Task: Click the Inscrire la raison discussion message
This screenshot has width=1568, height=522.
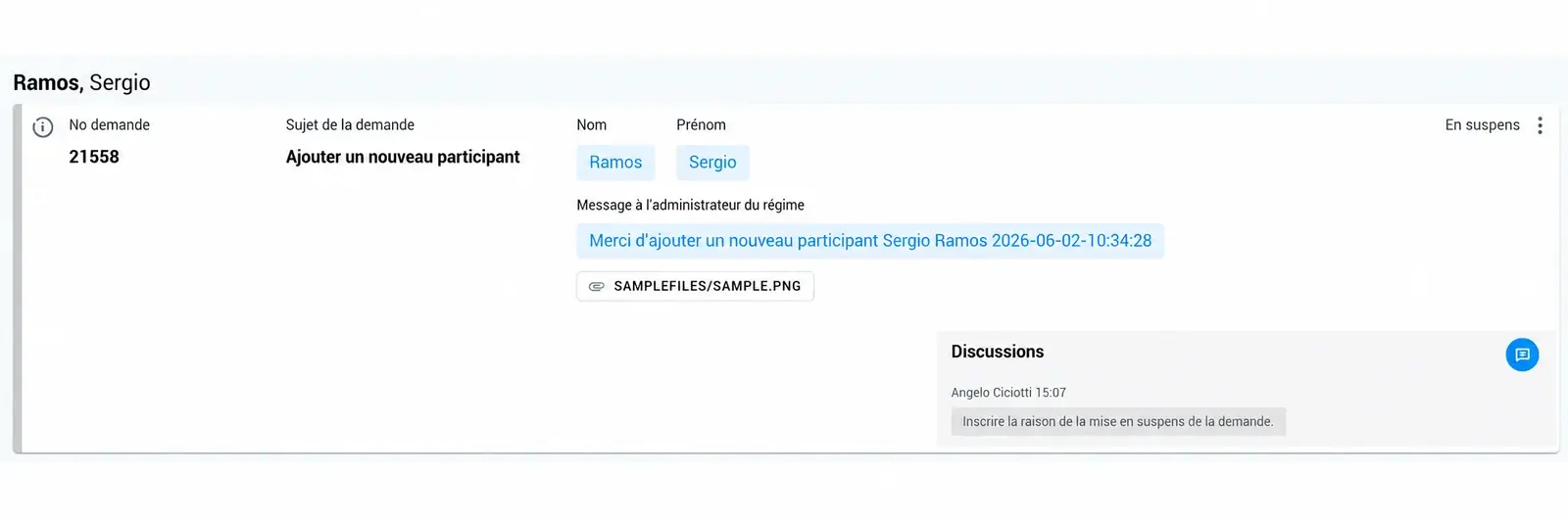Action: [x=1118, y=422]
